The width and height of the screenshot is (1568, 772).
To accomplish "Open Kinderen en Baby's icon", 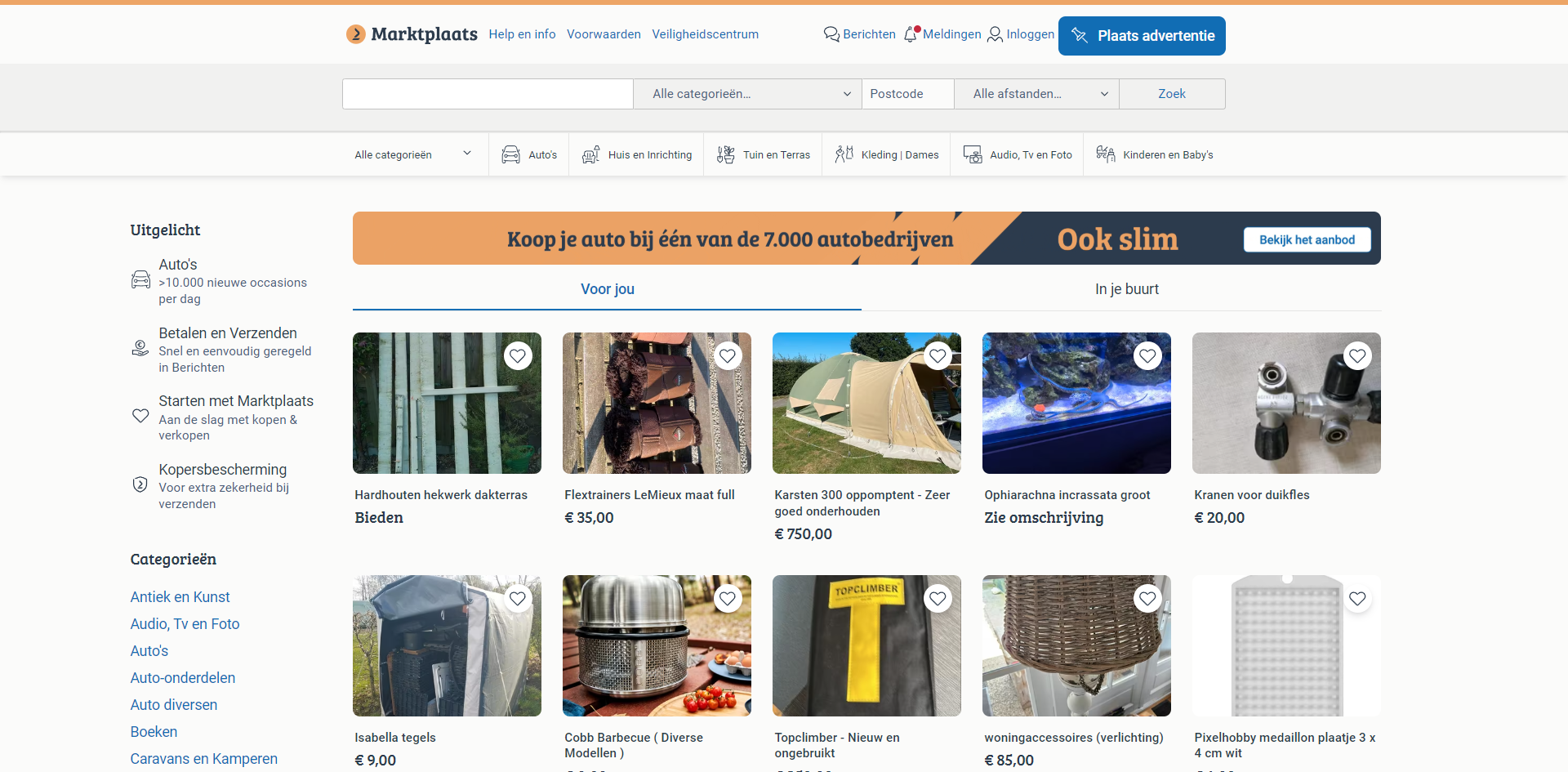I will [x=1106, y=155].
